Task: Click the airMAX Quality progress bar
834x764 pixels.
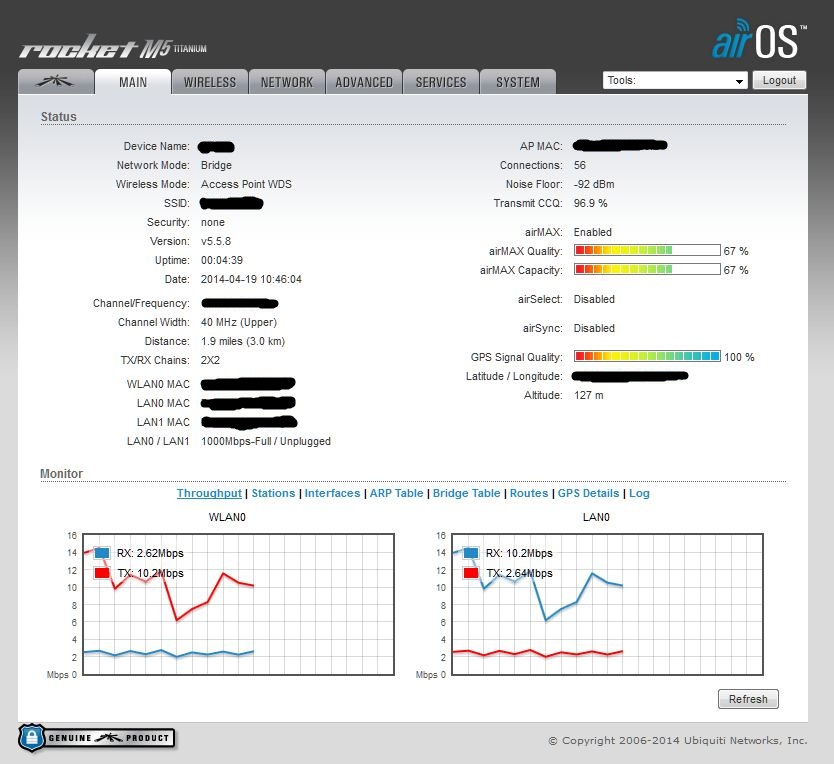Action: [x=647, y=251]
